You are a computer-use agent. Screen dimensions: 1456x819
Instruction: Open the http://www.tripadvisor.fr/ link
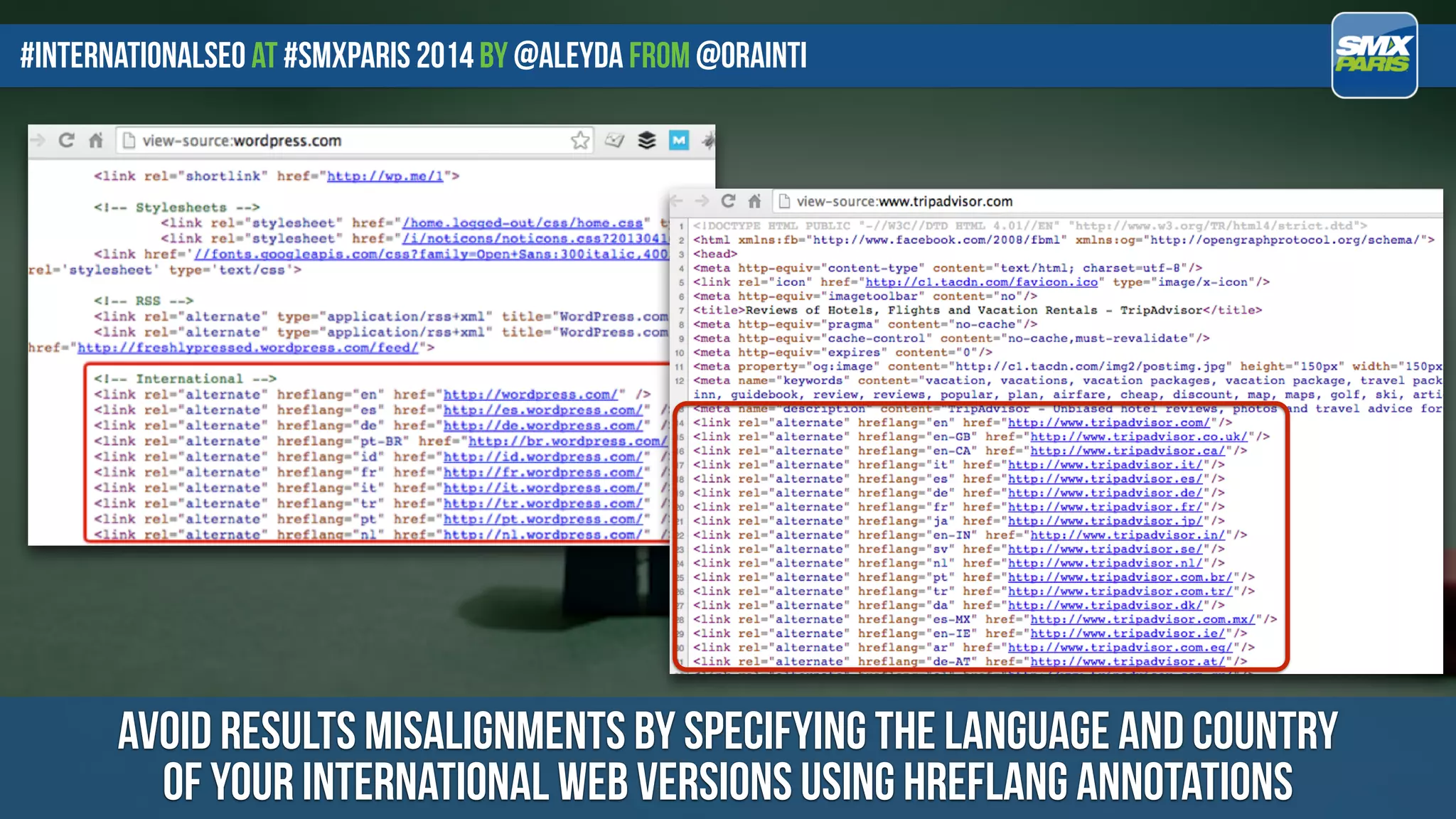(x=1105, y=508)
